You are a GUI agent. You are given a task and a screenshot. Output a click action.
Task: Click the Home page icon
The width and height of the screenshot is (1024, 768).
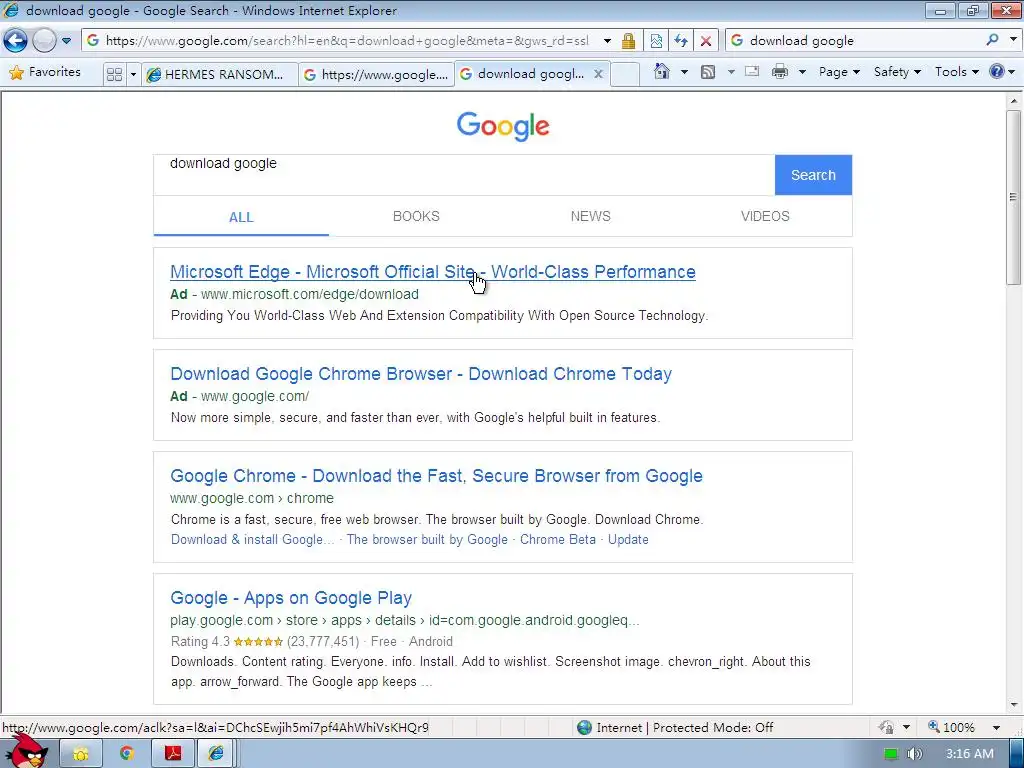[x=662, y=71]
